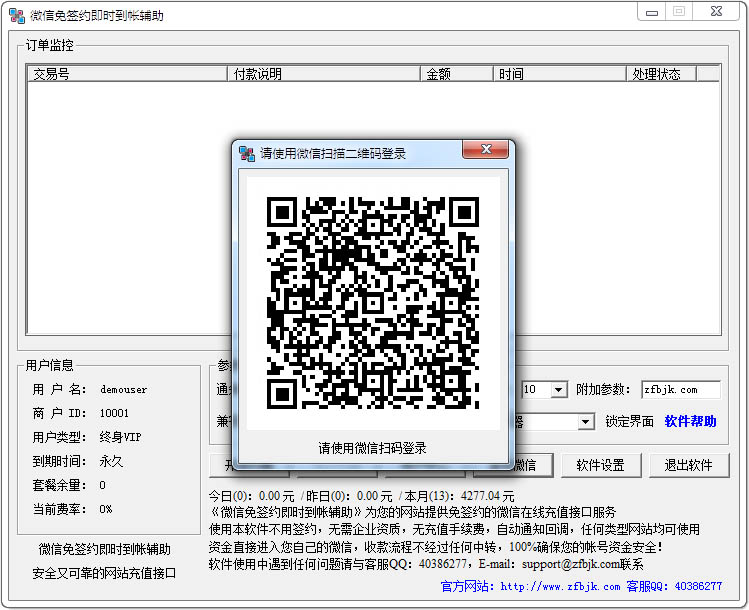Click the 退出软件 button
749x610 pixels.
pyautogui.click(x=688, y=465)
